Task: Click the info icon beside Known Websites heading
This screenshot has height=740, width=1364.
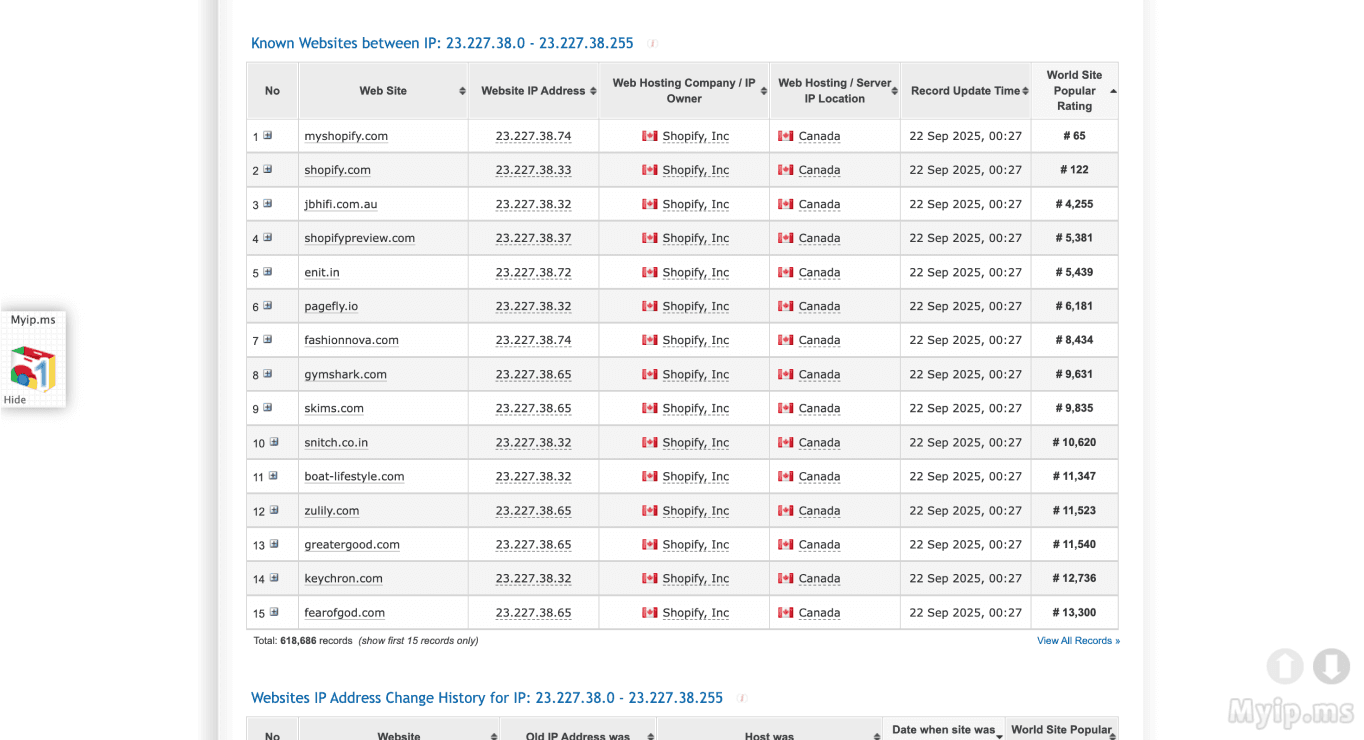Action: (652, 44)
